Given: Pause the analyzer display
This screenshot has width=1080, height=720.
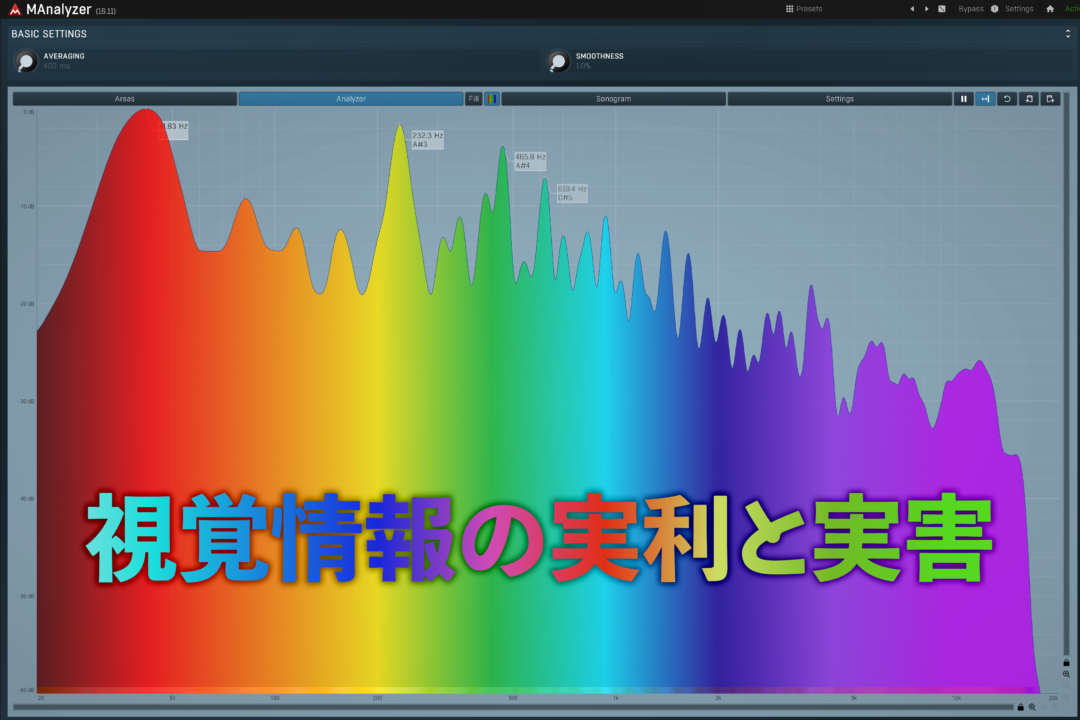Looking at the screenshot, I should point(964,99).
